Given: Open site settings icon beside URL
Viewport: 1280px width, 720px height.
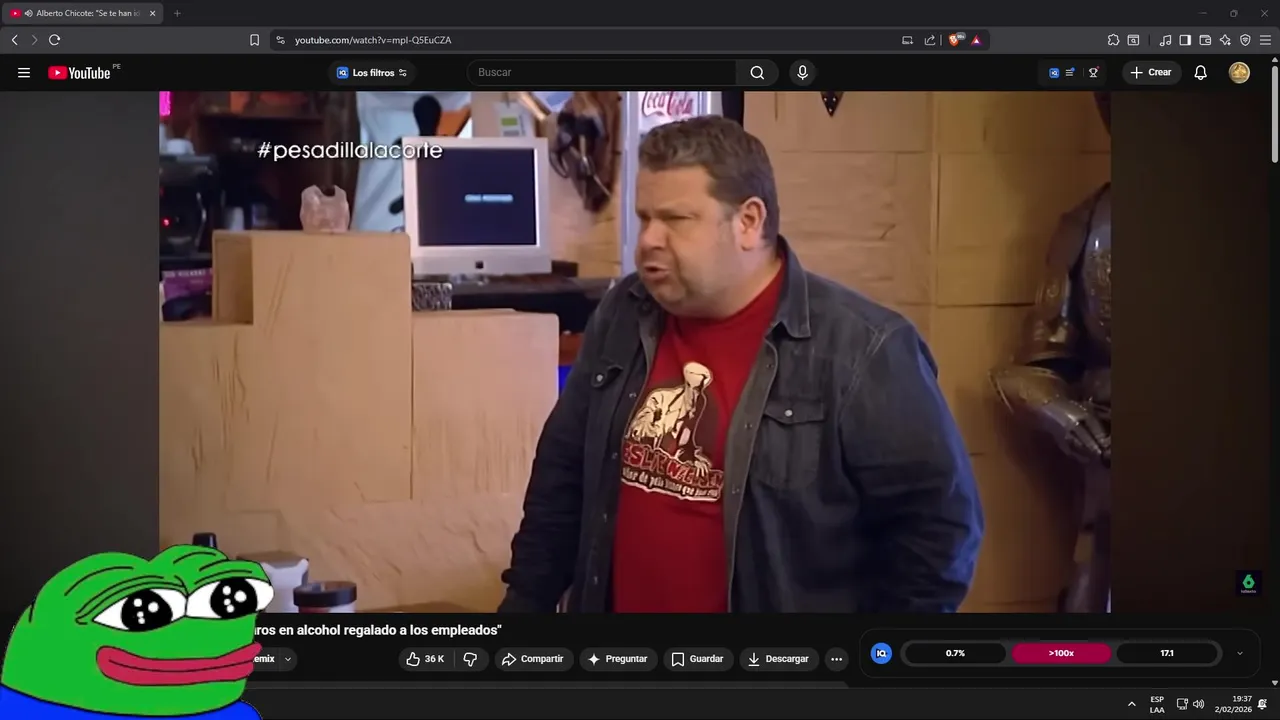Looking at the screenshot, I should [x=280, y=40].
